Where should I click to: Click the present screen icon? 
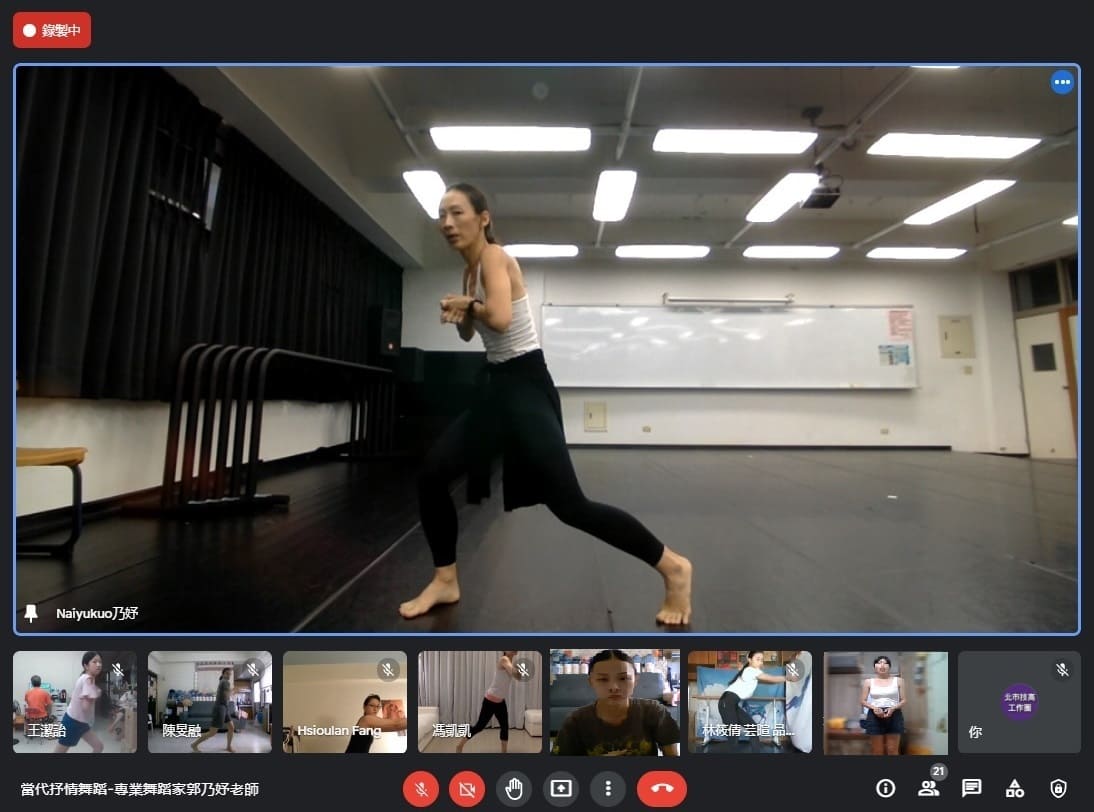coord(561,789)
